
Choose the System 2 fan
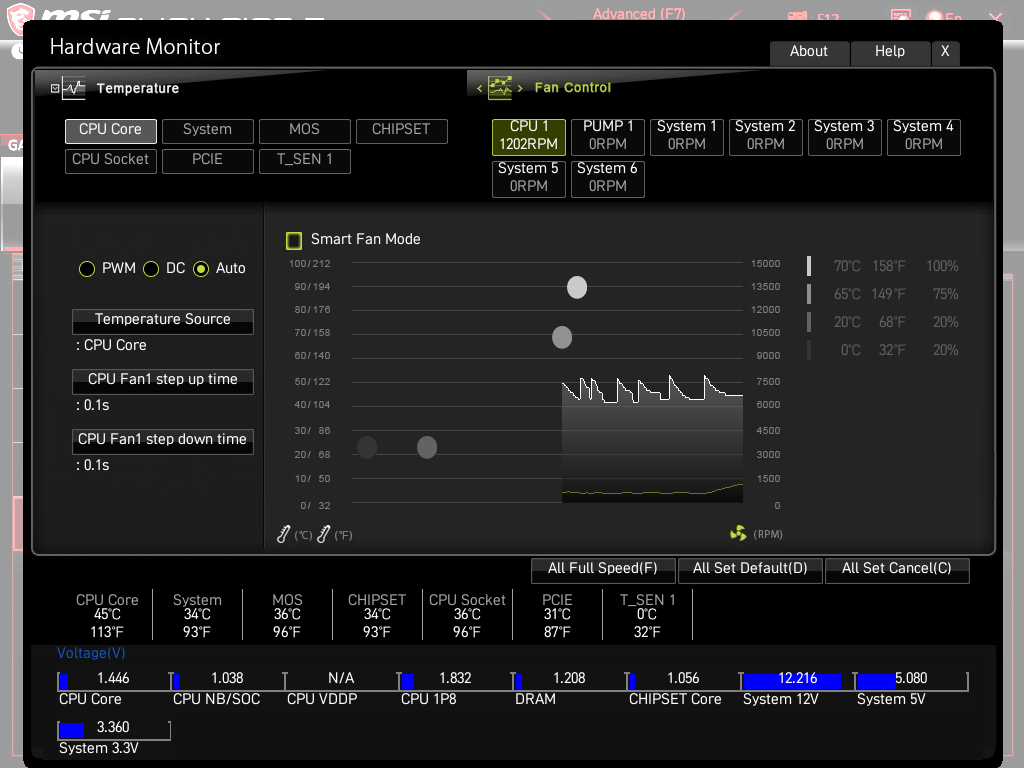point(765,136)
